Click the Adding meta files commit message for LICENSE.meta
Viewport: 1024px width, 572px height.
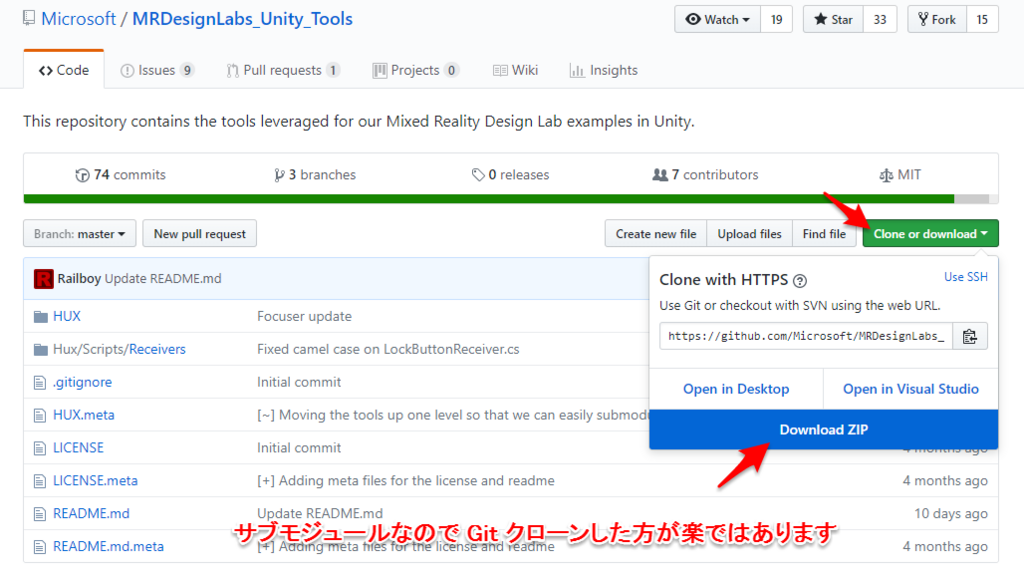406,481
